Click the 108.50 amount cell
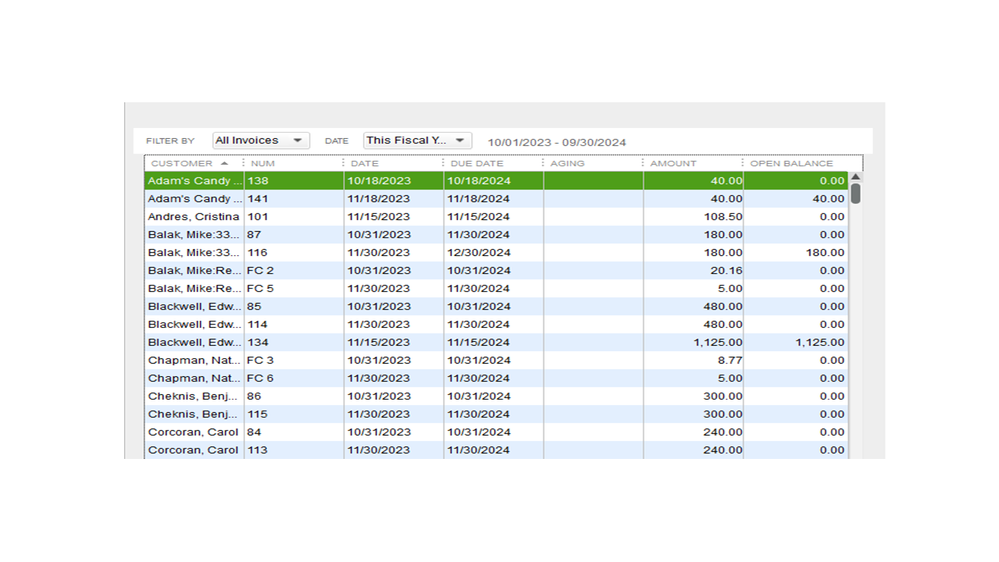Image resolution: width=999 pixels, height=562 pixels. pos(693,217)
